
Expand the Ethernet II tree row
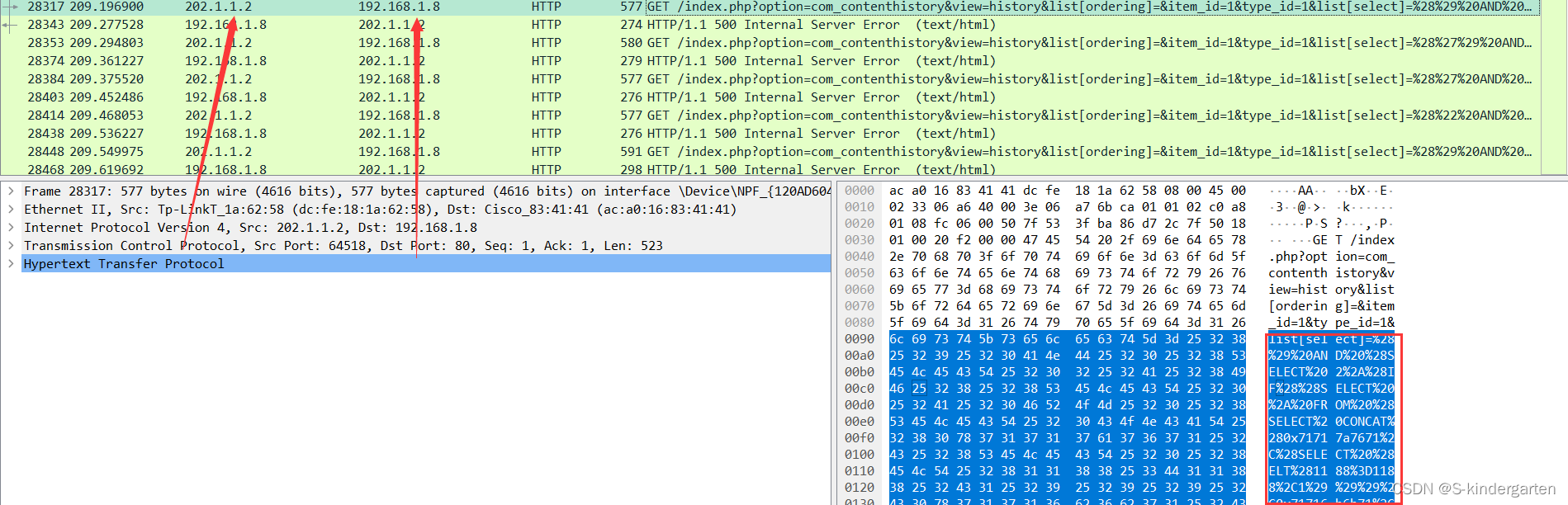pos(11,210)
